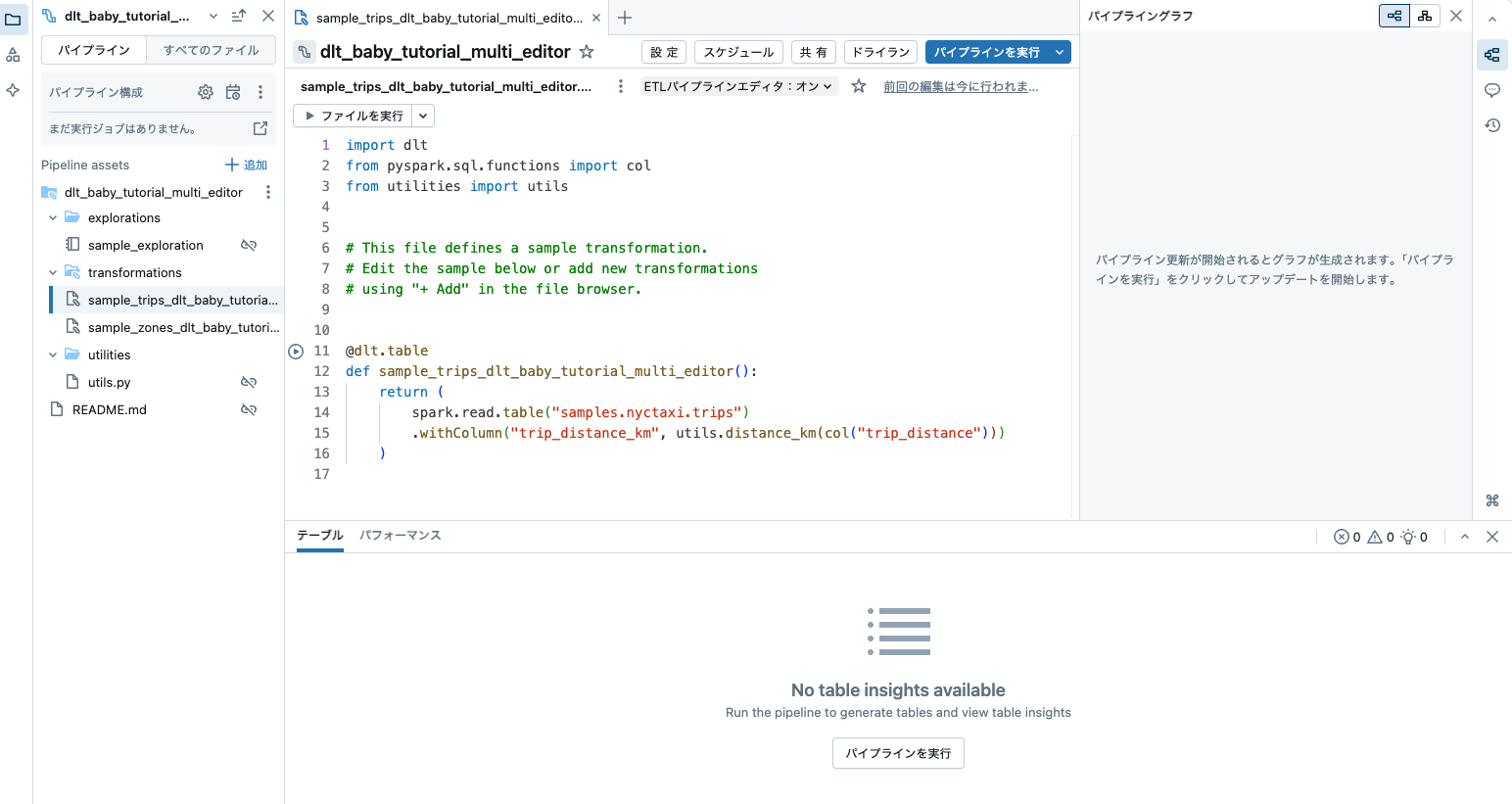
Task: Collapse the explorations folder
Action: pos(52,217)
